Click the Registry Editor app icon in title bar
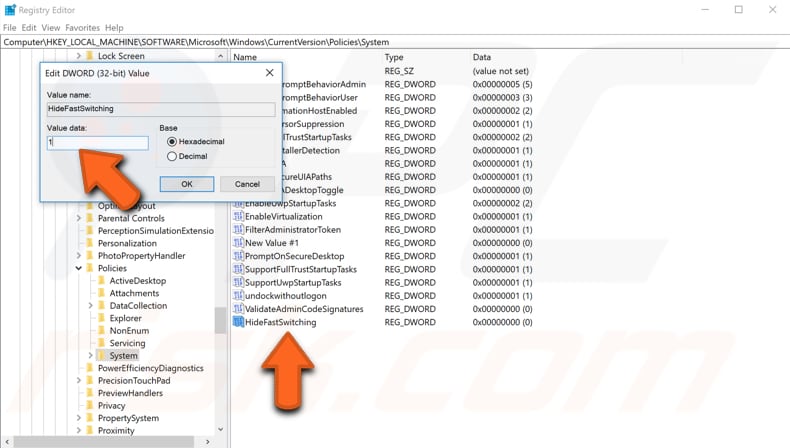 (10, 10)
